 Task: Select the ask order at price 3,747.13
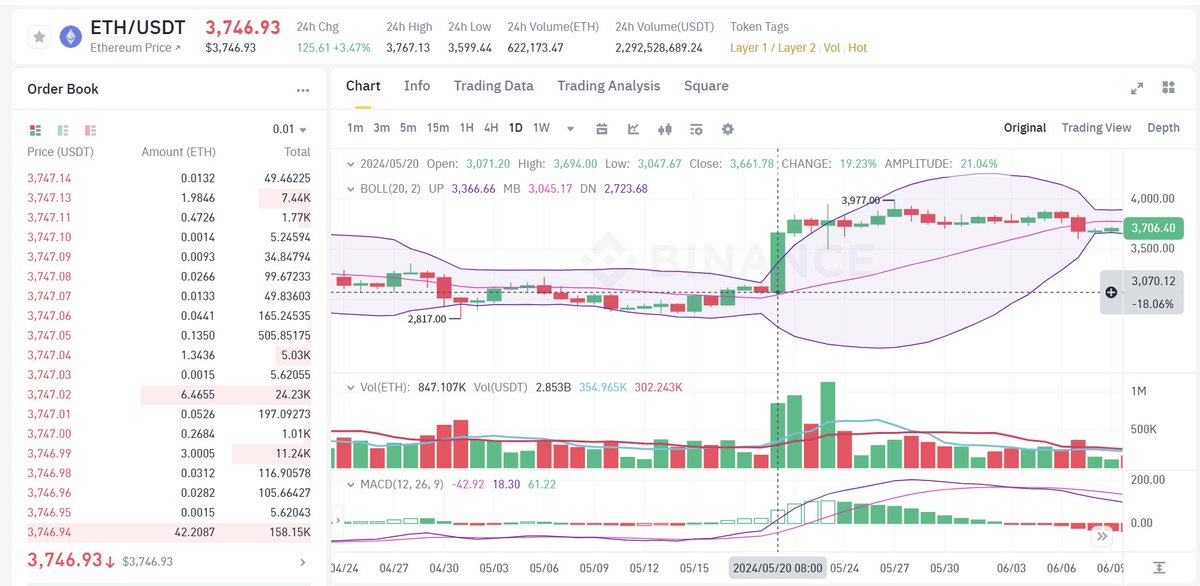[x=169, y=198]
